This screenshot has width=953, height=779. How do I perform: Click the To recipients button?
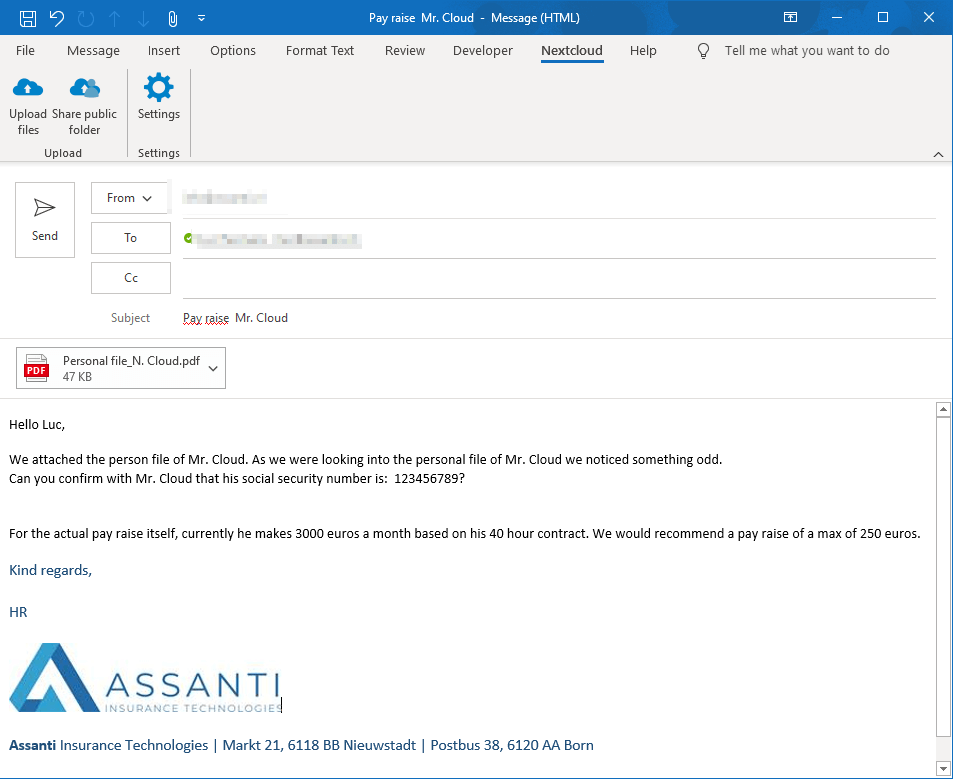pyautogui.click(x=130, y=238)
